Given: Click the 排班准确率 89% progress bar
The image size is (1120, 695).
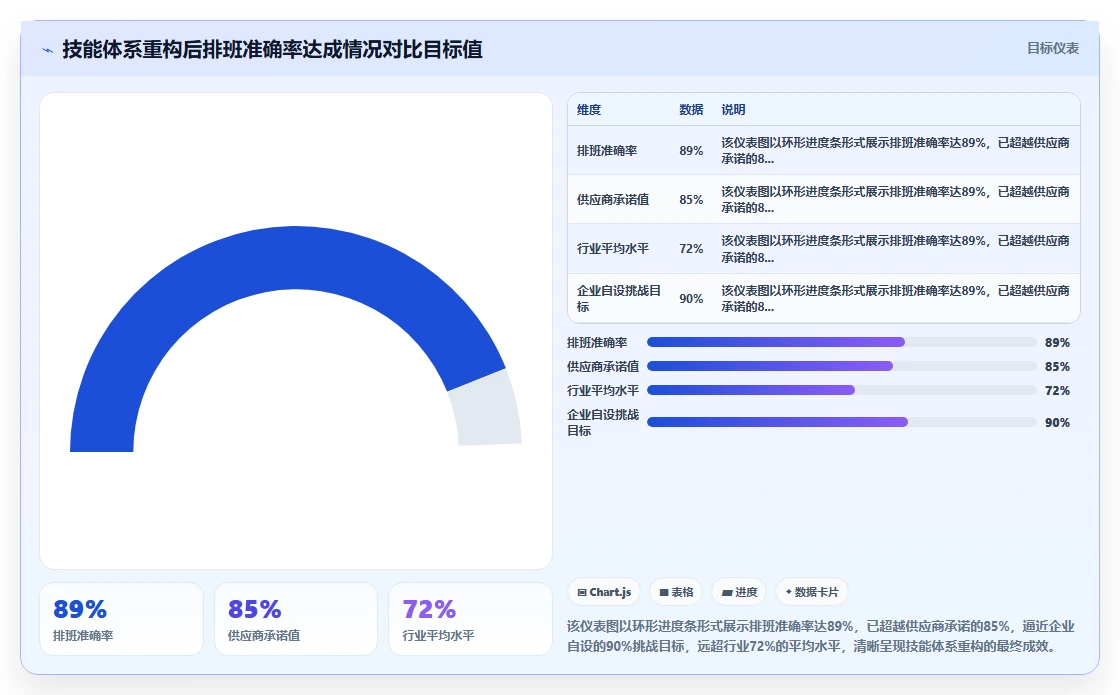Looking at the screenshot, I should pyautogui.click(x=841, y=342).
